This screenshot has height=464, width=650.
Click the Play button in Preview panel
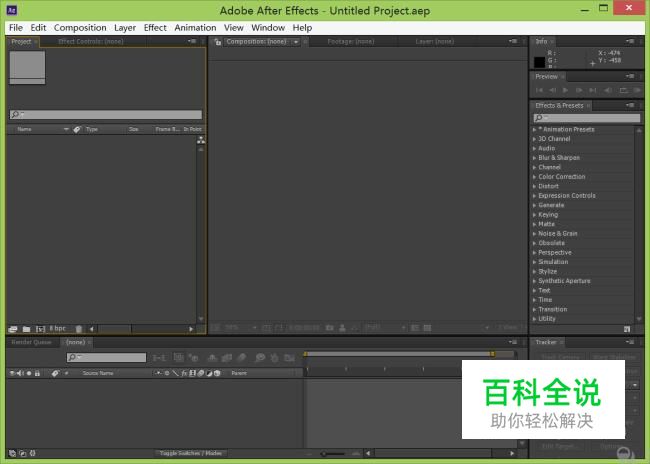pyautogui.click(x=565, y=90)
